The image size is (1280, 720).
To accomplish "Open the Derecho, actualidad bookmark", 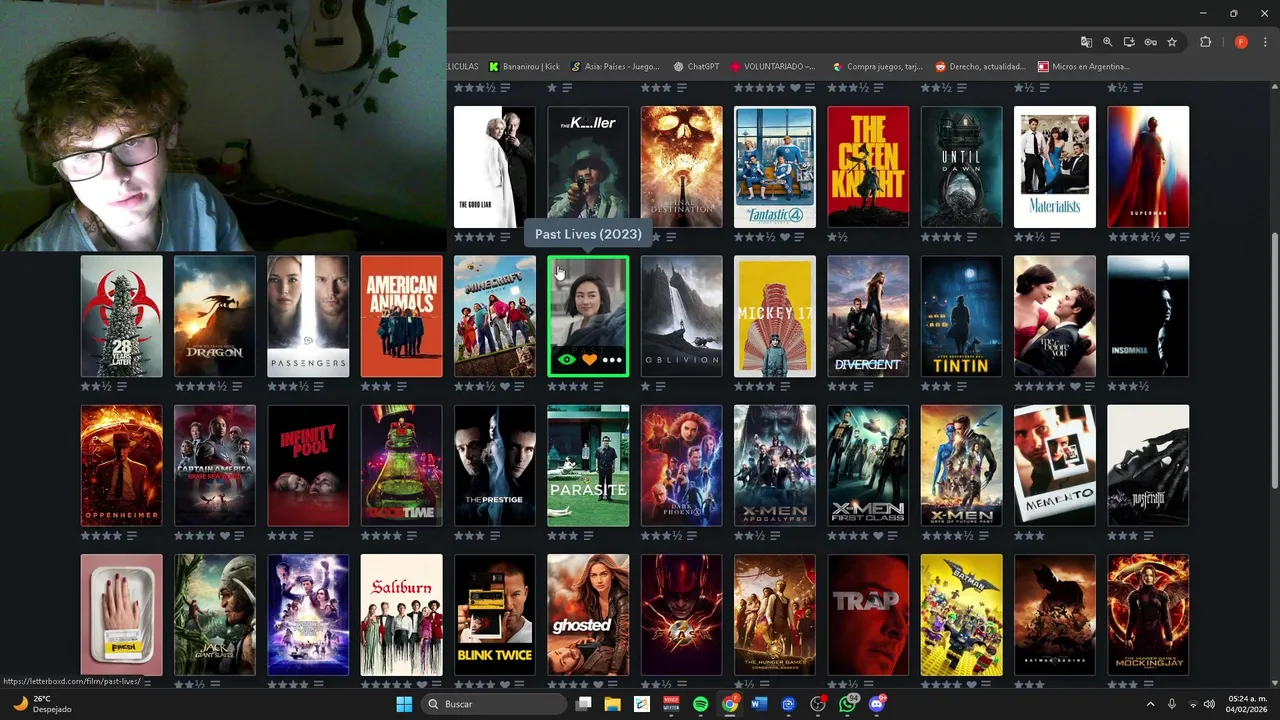I will (x=981, y=67).
